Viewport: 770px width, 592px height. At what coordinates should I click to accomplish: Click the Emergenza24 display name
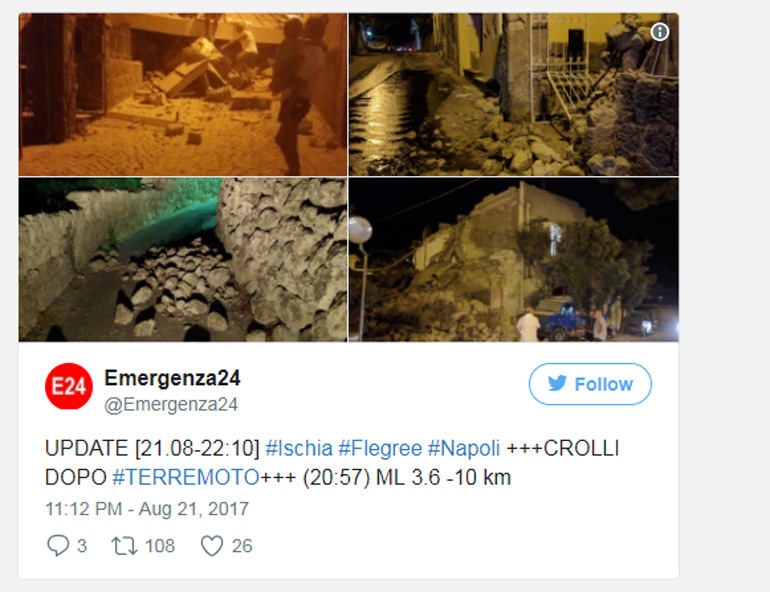click(172, 378)
